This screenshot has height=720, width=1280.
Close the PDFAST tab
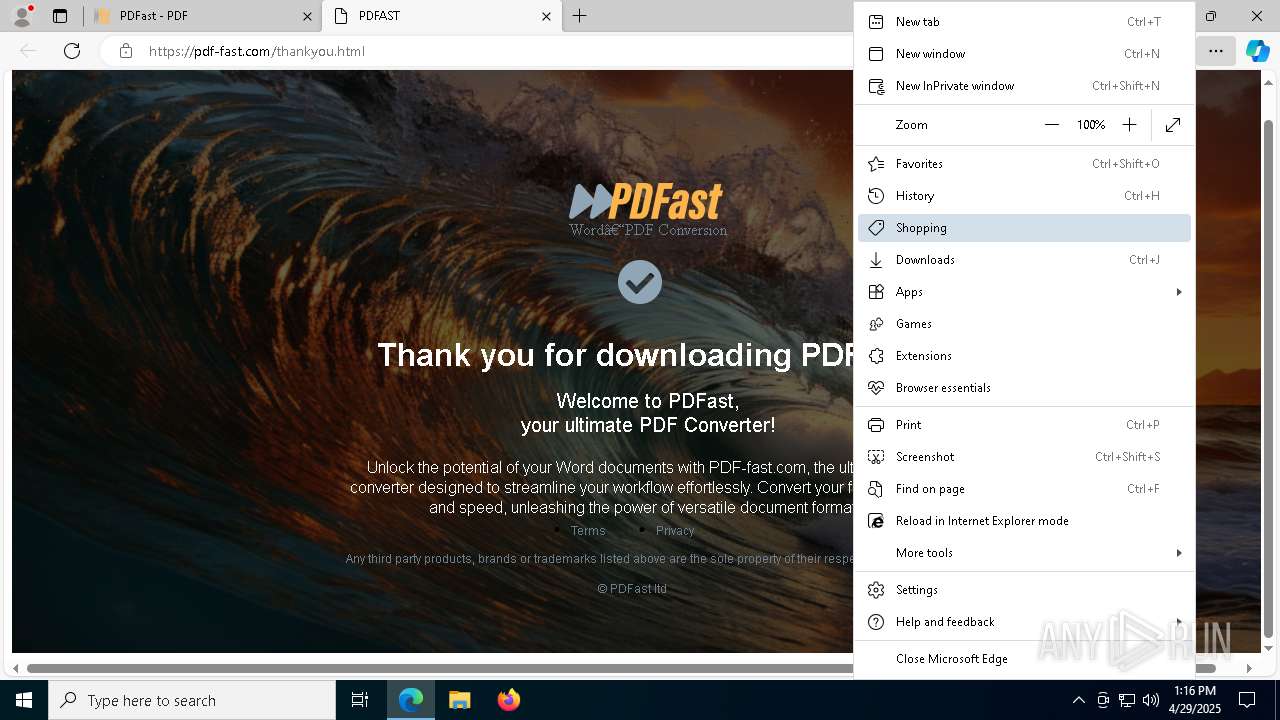coord(546,16)
